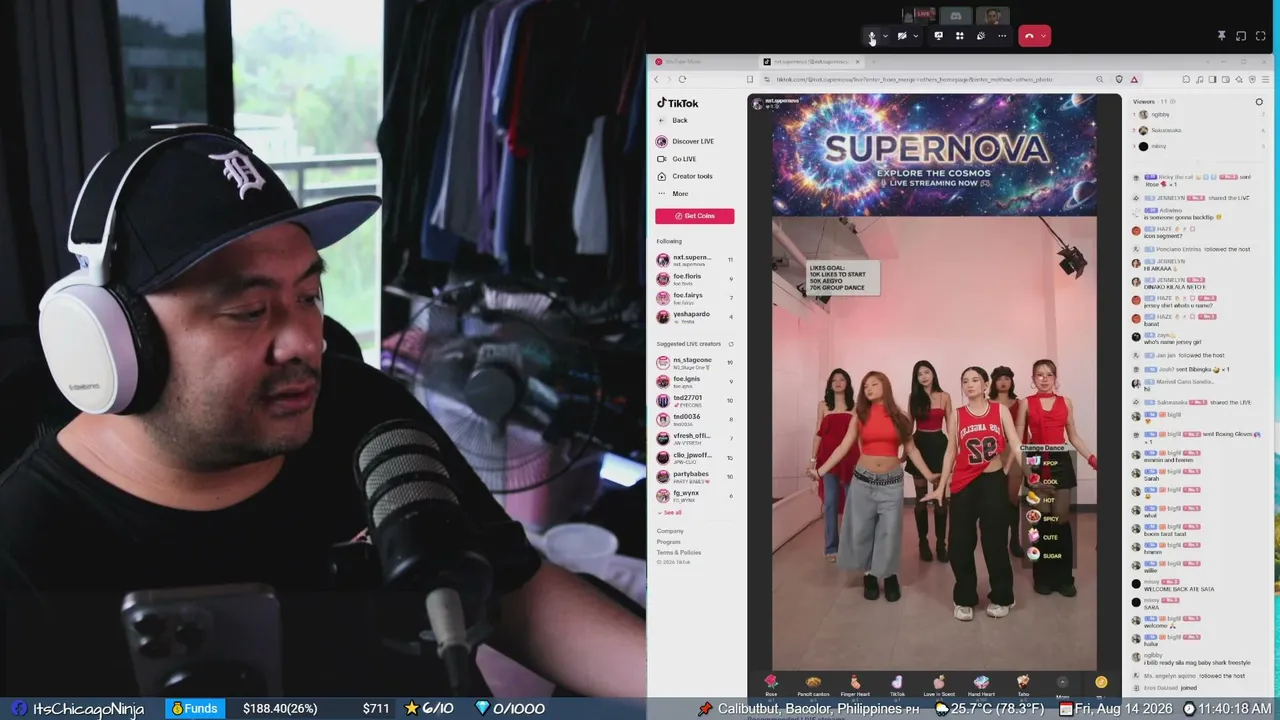Go back in the browser

coord(657,79)
